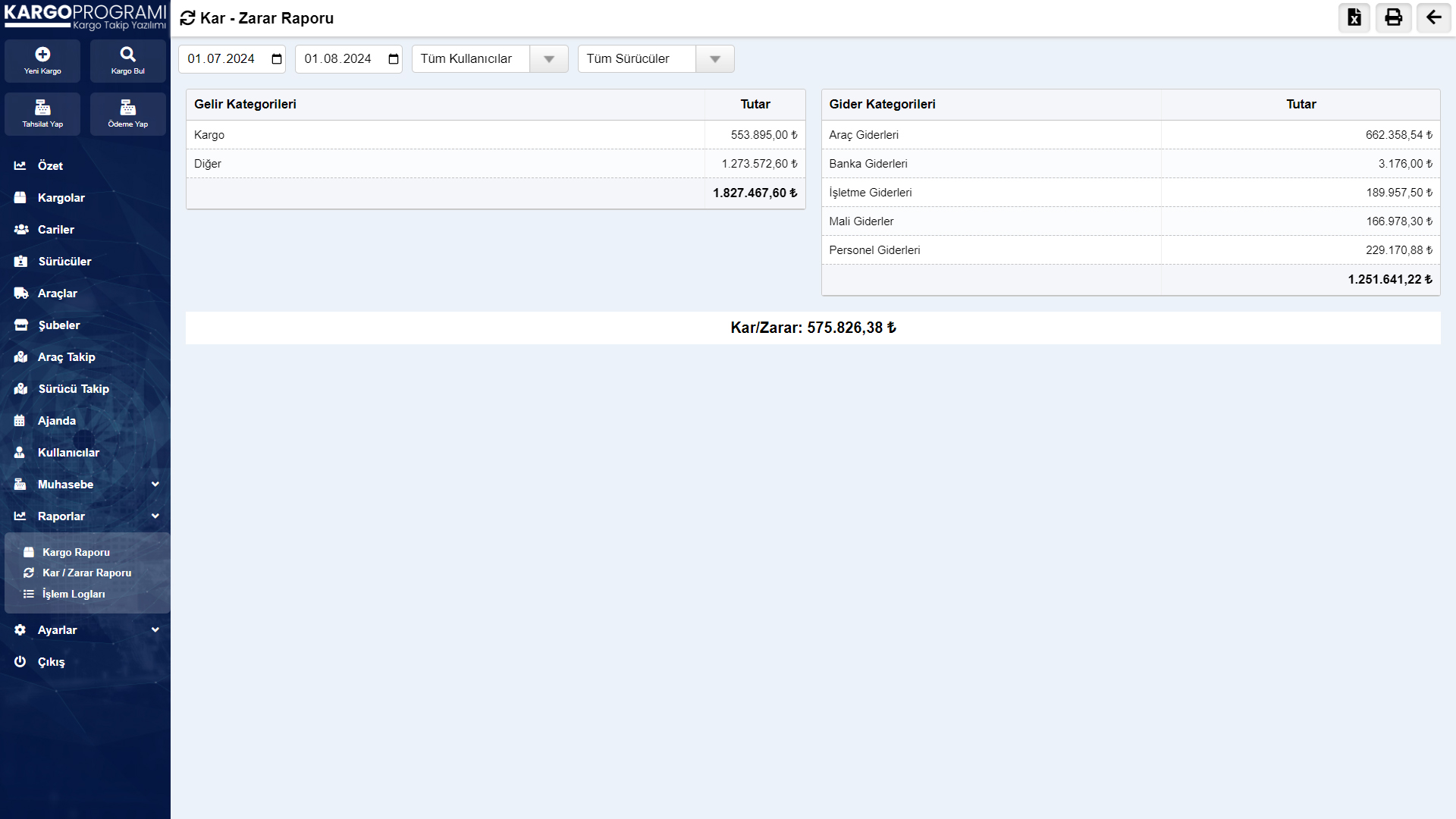The image size is (1456, 819).
Task: Click the Araç Takip map icon
Action: [21, 356]
